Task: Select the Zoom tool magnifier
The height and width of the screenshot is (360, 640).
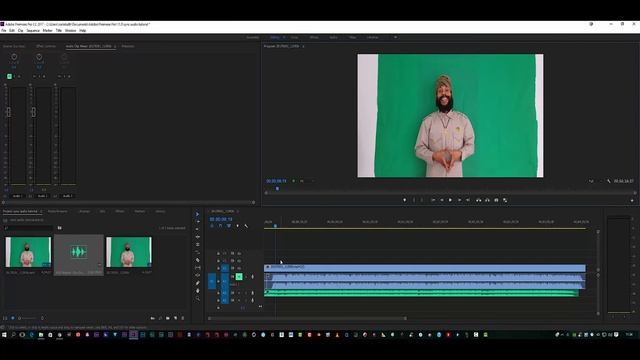Action: [198, 298]
